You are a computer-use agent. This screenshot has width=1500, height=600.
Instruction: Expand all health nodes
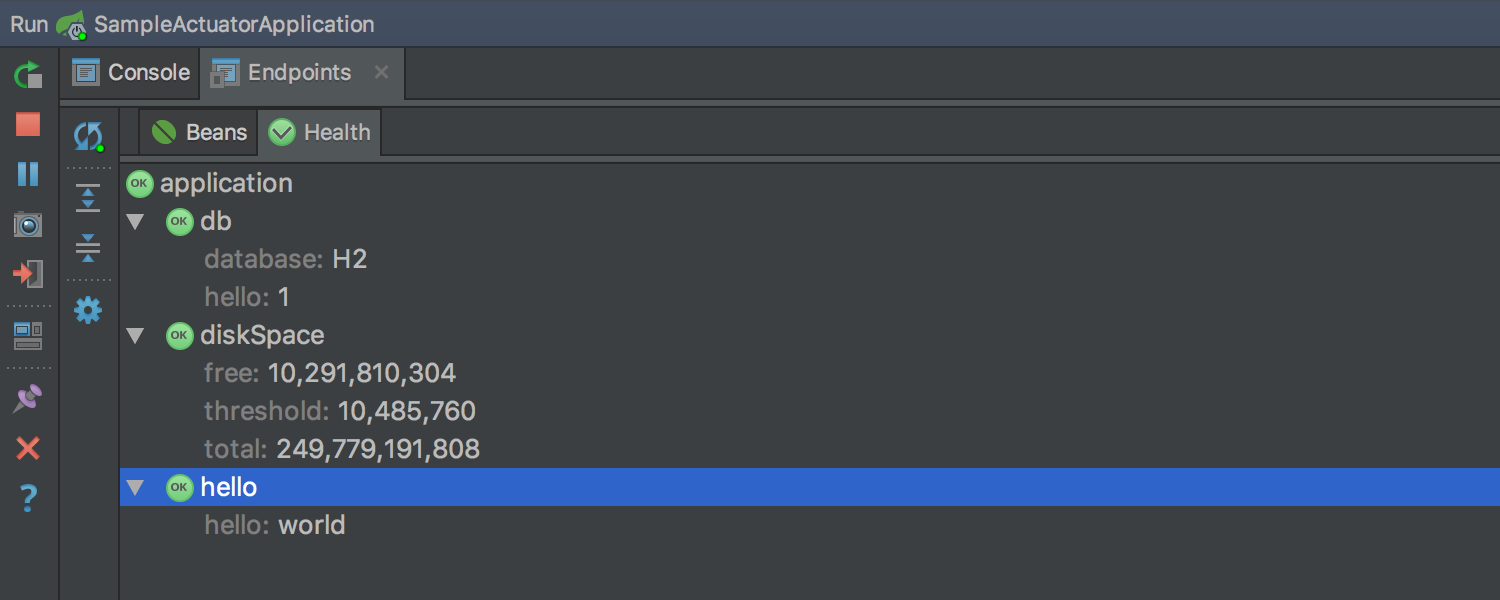coord(89,198)
